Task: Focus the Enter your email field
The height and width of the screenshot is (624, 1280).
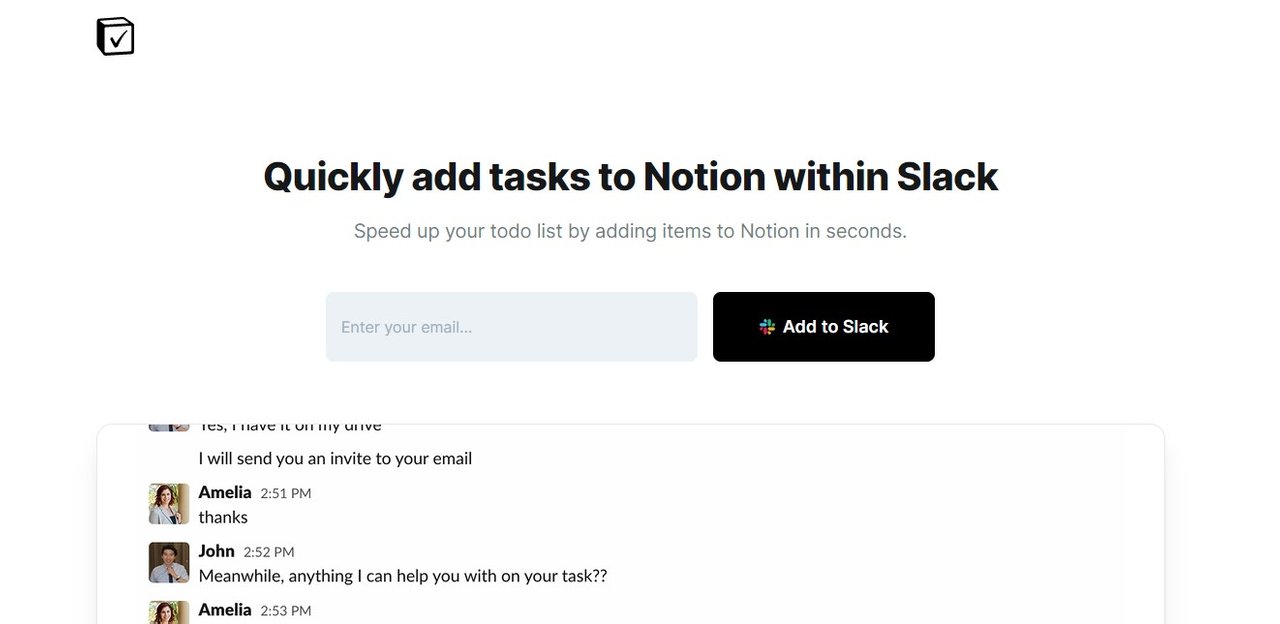Action: coord(511,327)
